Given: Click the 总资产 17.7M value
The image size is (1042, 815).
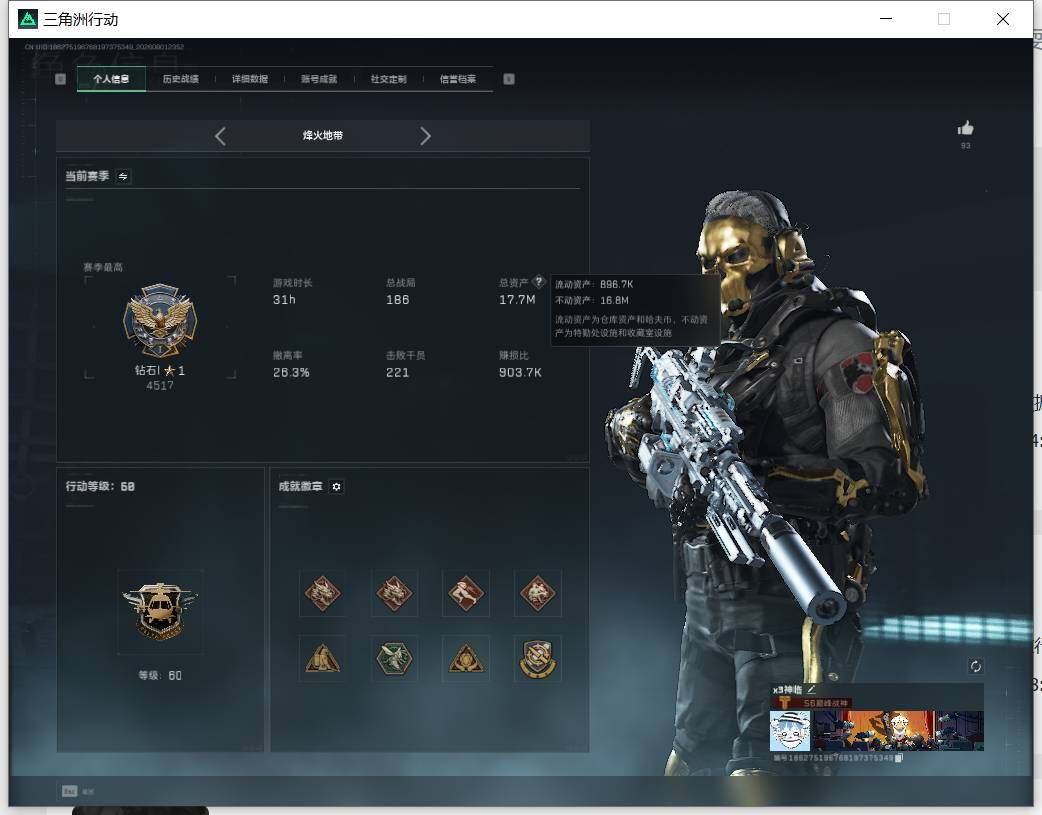Looking at the screenshot, I should 517,300.
